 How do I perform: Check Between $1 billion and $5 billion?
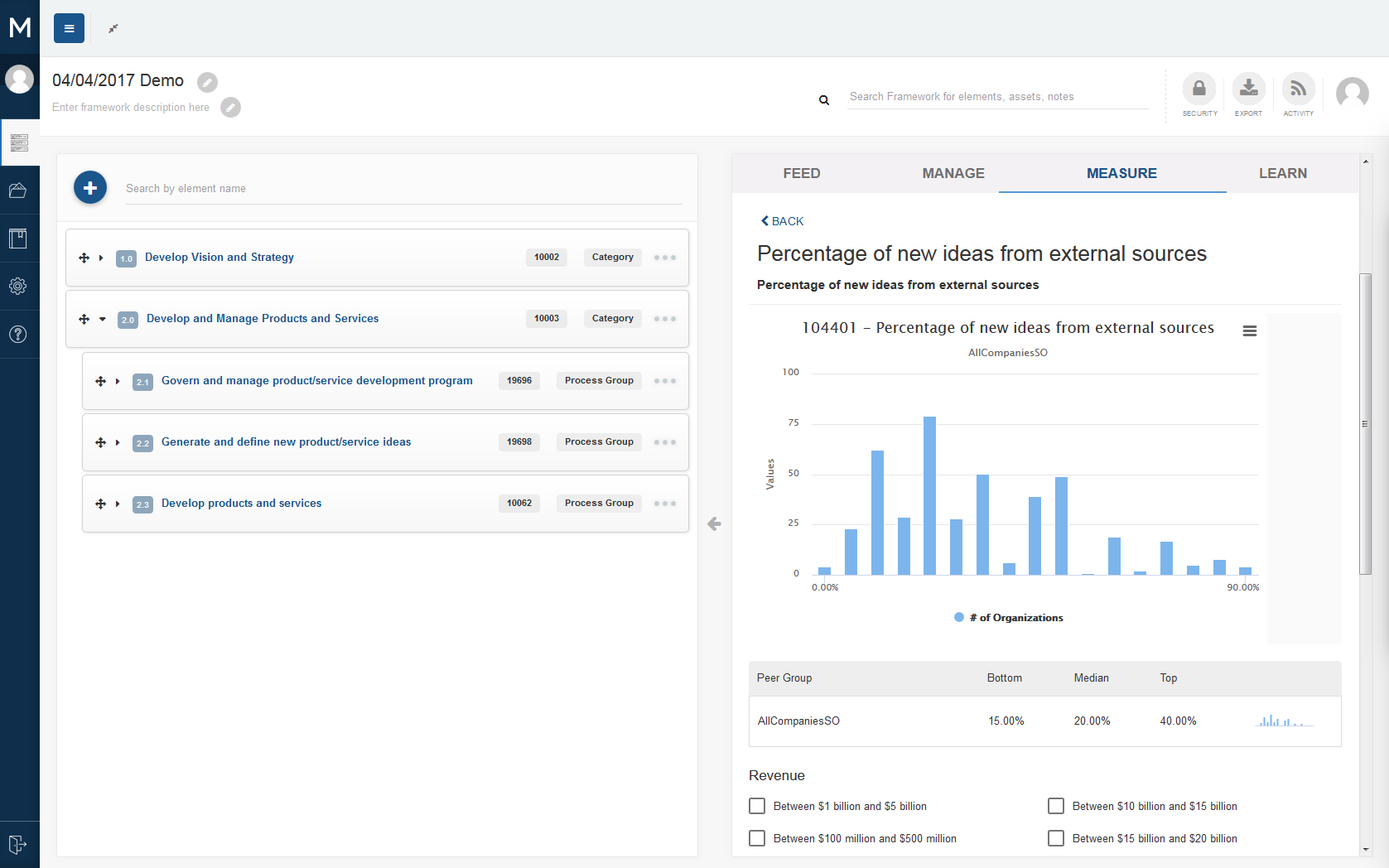(757, 806)
